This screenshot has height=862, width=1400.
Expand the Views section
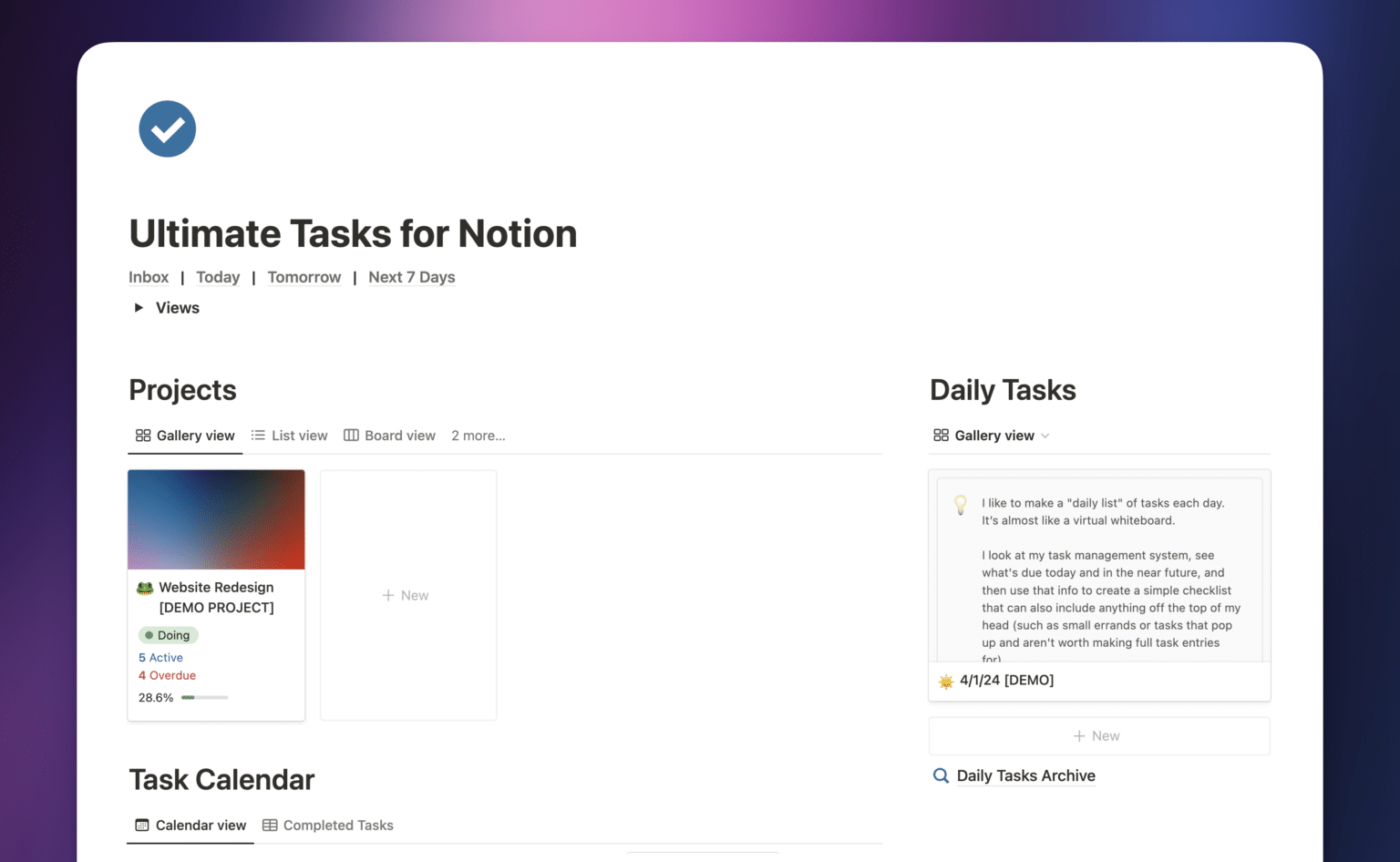point(139,308)
